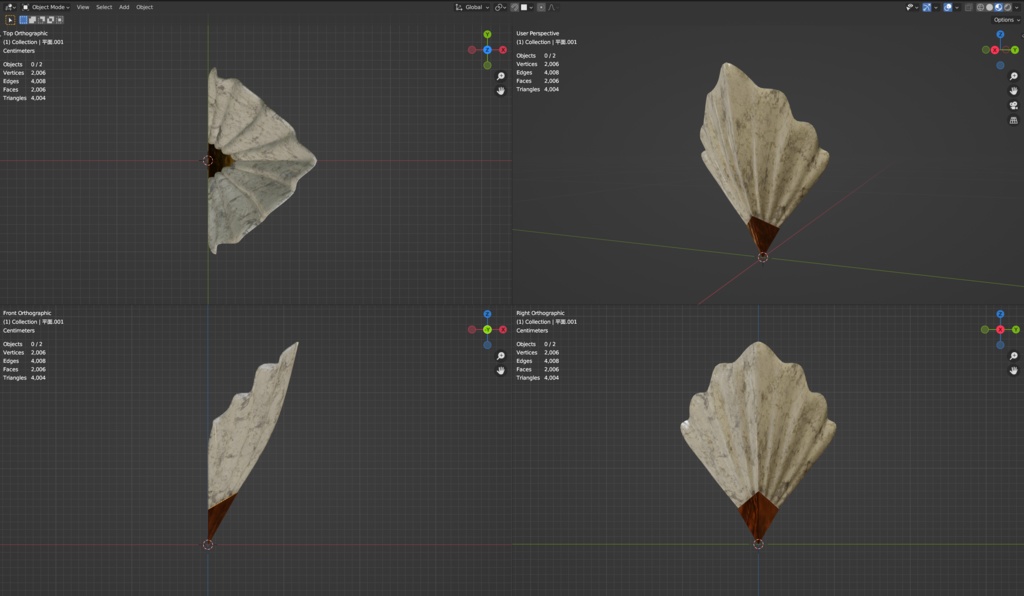Select the shell fan model in Top Orthographic view
The width and height of the screenshot is (1024, 596).
coord(261,163)
